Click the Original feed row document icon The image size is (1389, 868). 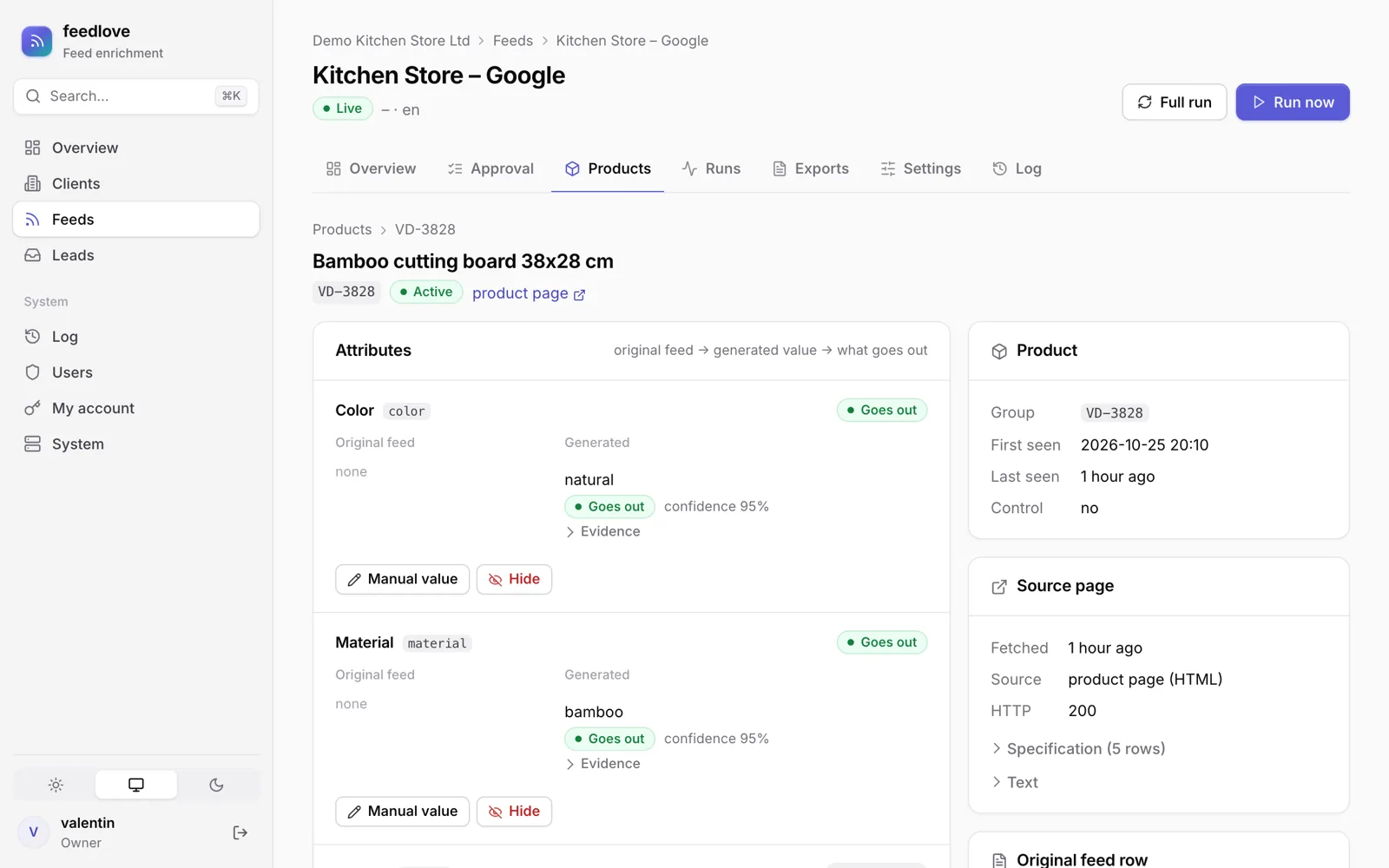pyautogui.click(x=999, y=860)
